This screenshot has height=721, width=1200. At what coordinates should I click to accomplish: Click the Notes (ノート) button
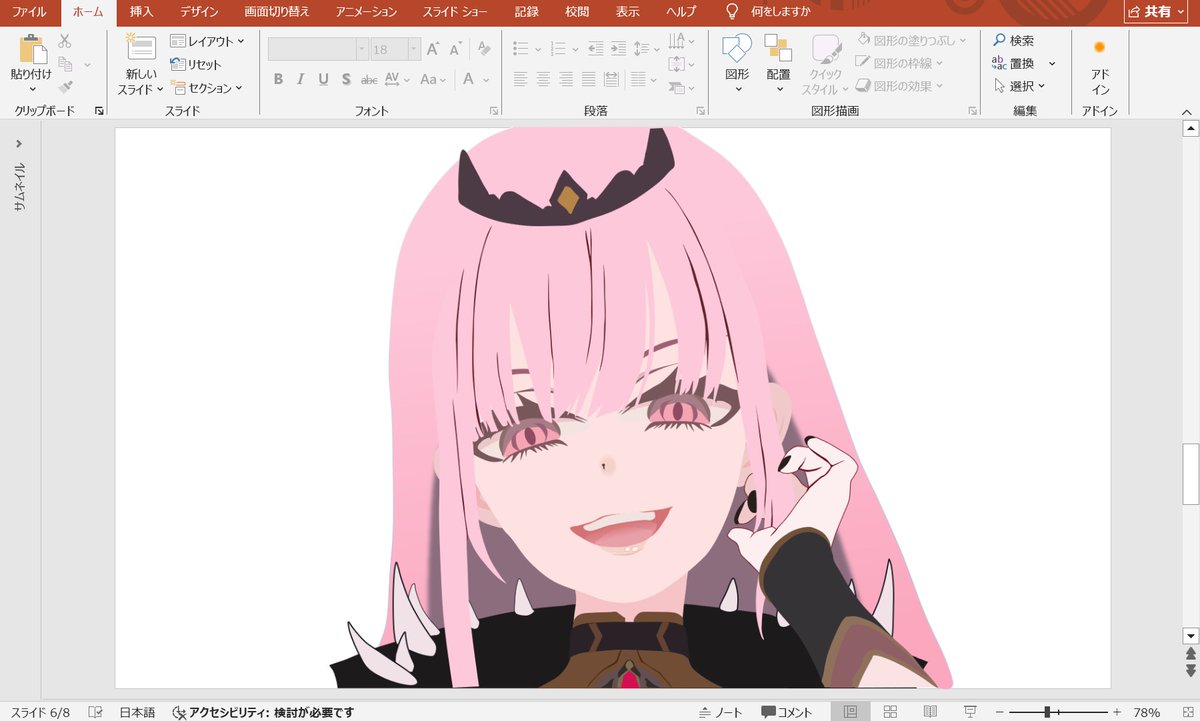(x=721, y=712)
